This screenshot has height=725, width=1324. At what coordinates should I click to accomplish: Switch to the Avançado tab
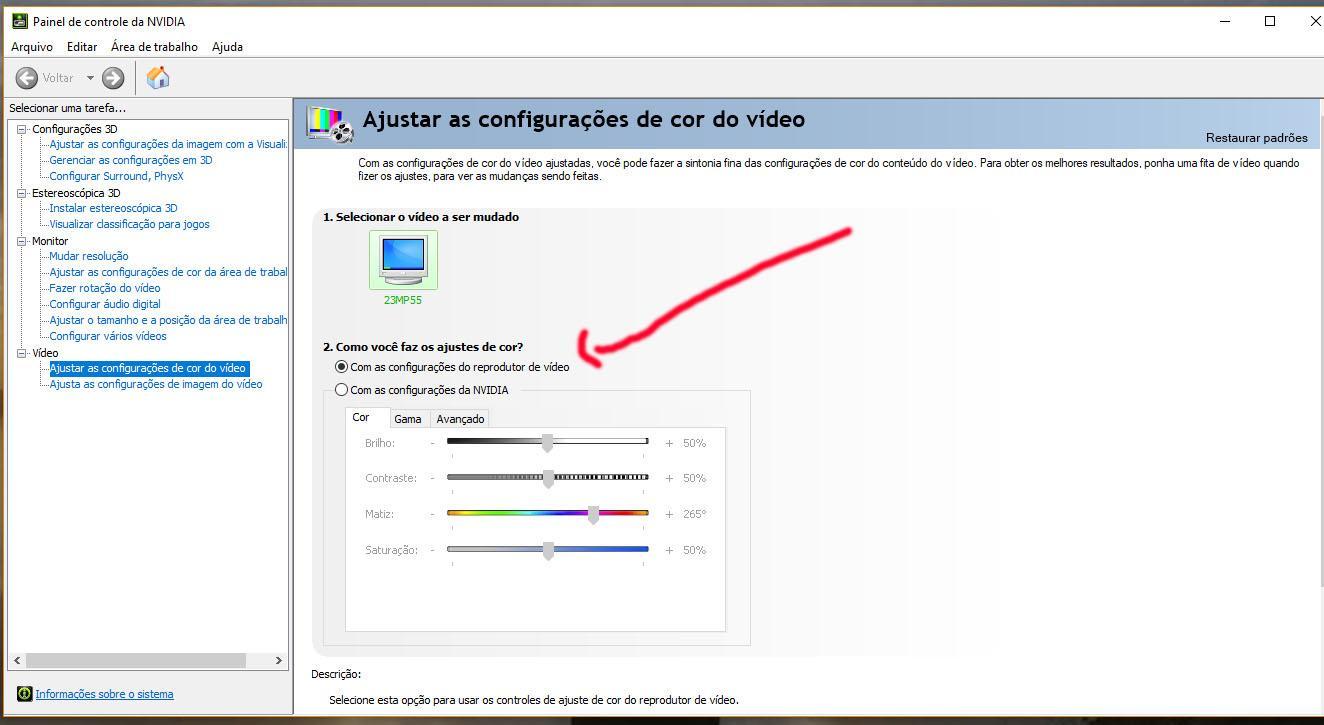click(460, 419)
